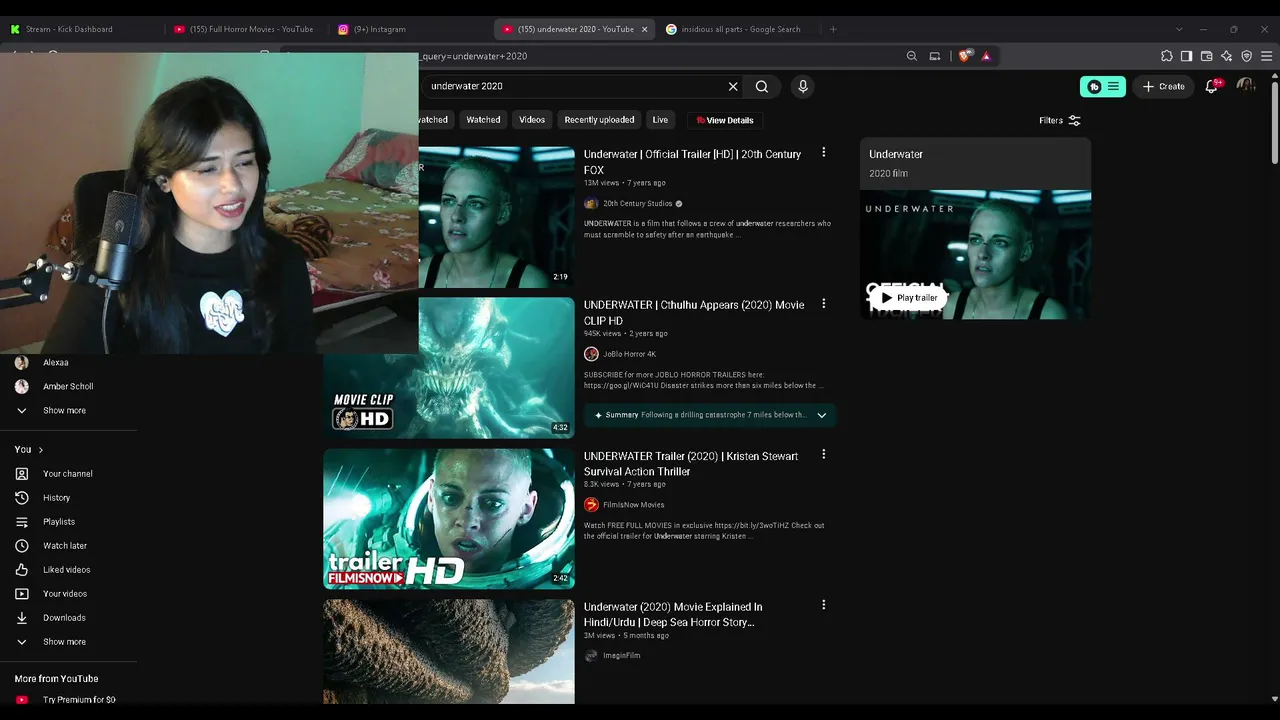The image size is (1280, 720).
Task: Select the Live filter chip
Action: click(660, 120)
